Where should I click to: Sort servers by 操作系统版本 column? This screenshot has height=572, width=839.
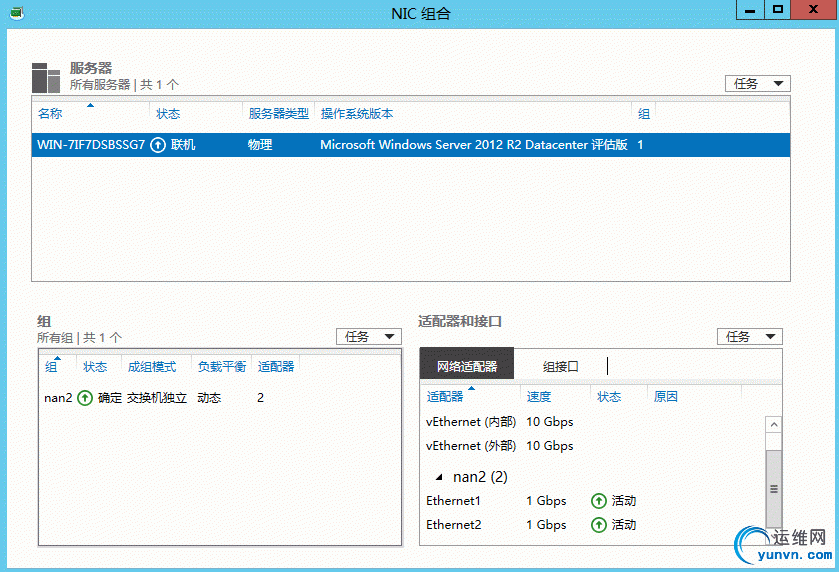pos(357,113)
